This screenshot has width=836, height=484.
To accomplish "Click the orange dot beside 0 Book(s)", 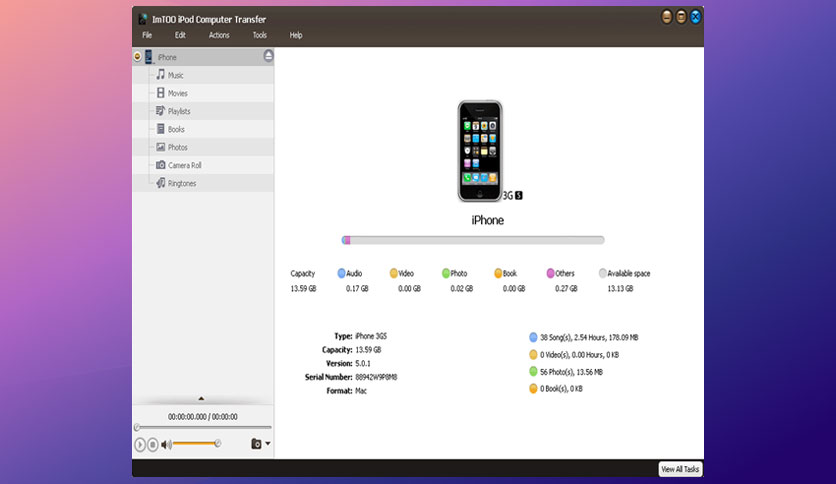I will point(533,389).
